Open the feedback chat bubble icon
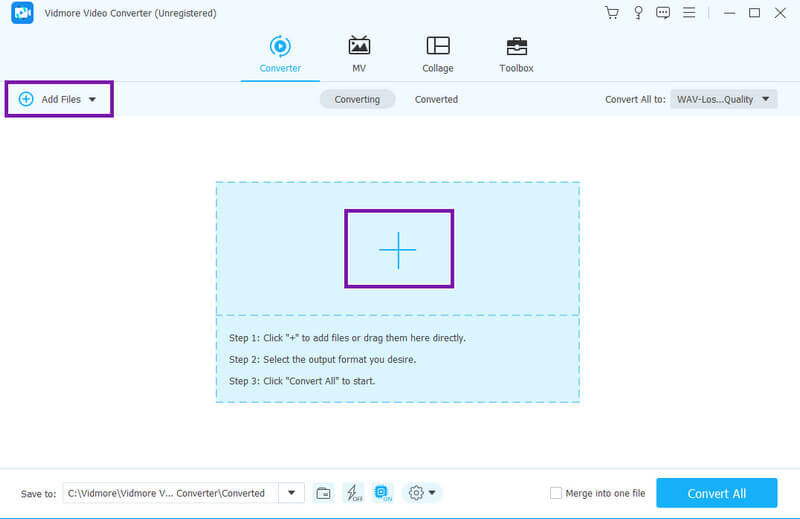This screenshot has width=800, height=519. (x=663, y=13)
